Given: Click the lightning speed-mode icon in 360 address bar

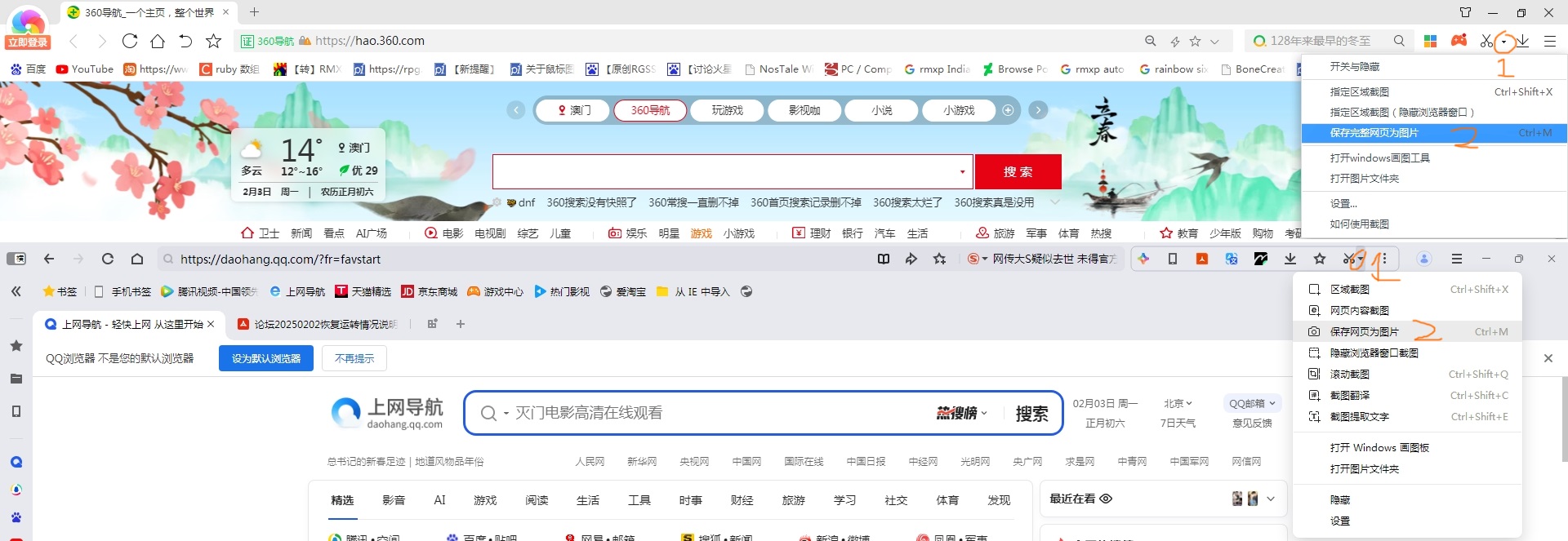Looking at the screenshot, I should [1174, 41].
